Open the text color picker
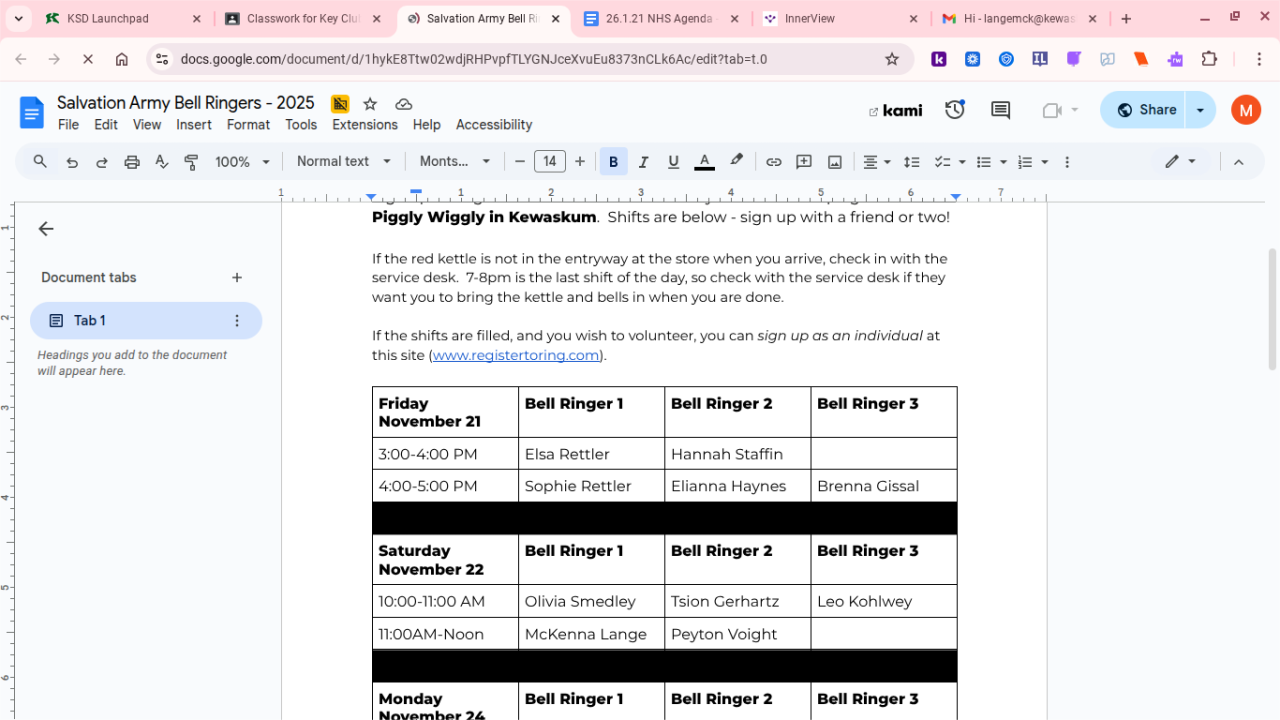The height and width of the screenshot is (720, 1280). click(x=705, y=162)
